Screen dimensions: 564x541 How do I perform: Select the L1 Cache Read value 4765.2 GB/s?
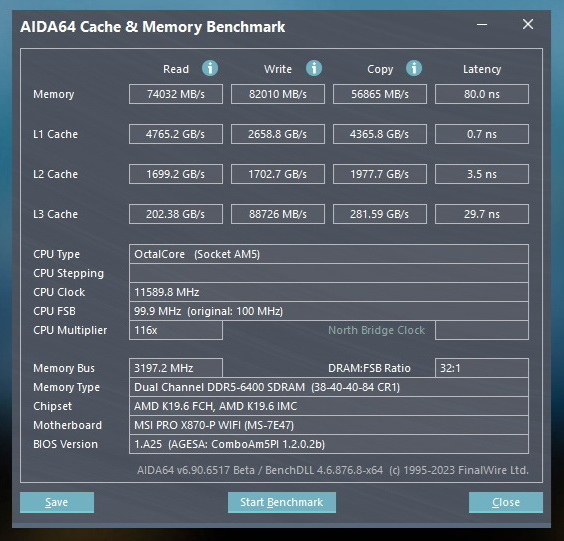(176, 134)
